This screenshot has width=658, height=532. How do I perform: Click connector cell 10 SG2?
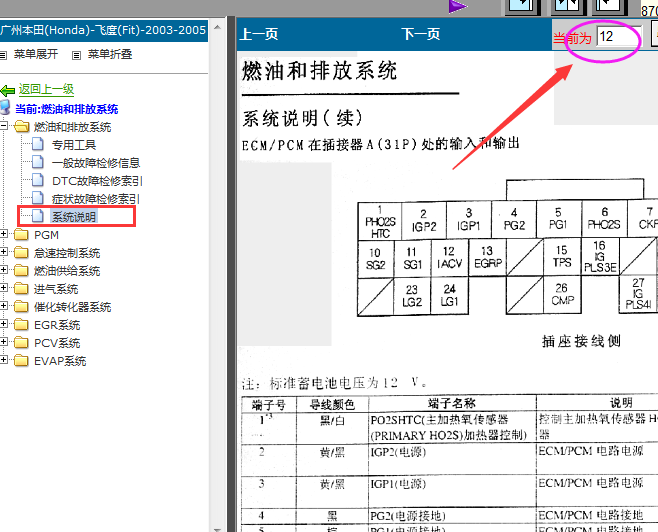pos(376,259)
